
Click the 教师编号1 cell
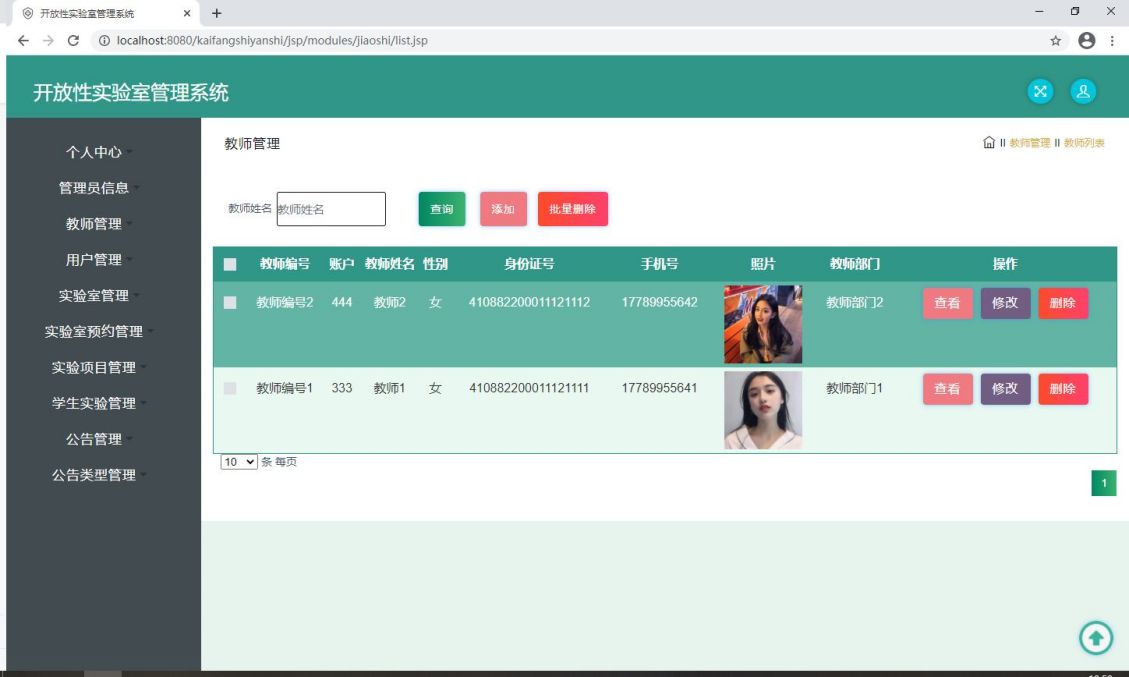(x=285, y=388)
